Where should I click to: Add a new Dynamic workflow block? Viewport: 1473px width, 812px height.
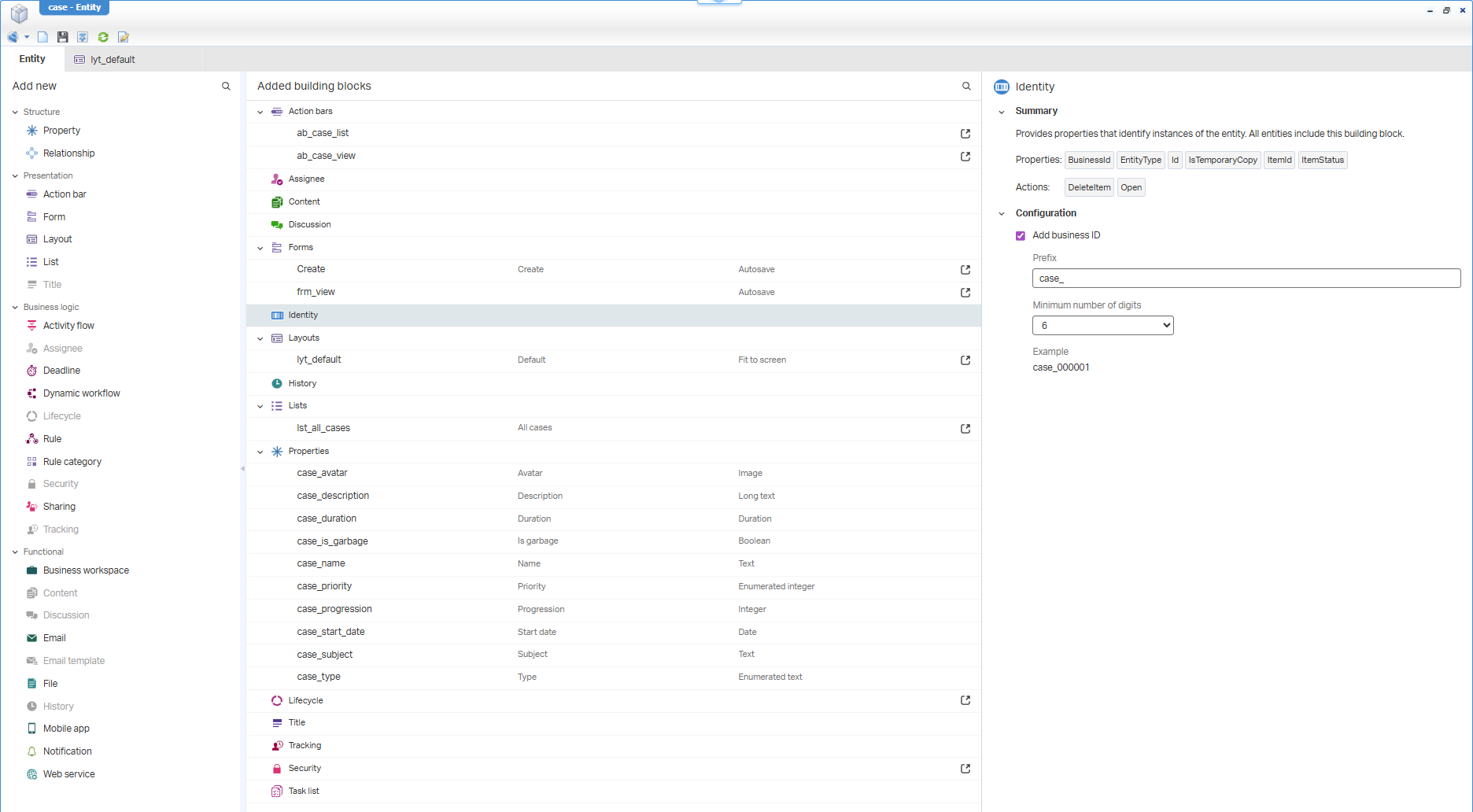81,393
